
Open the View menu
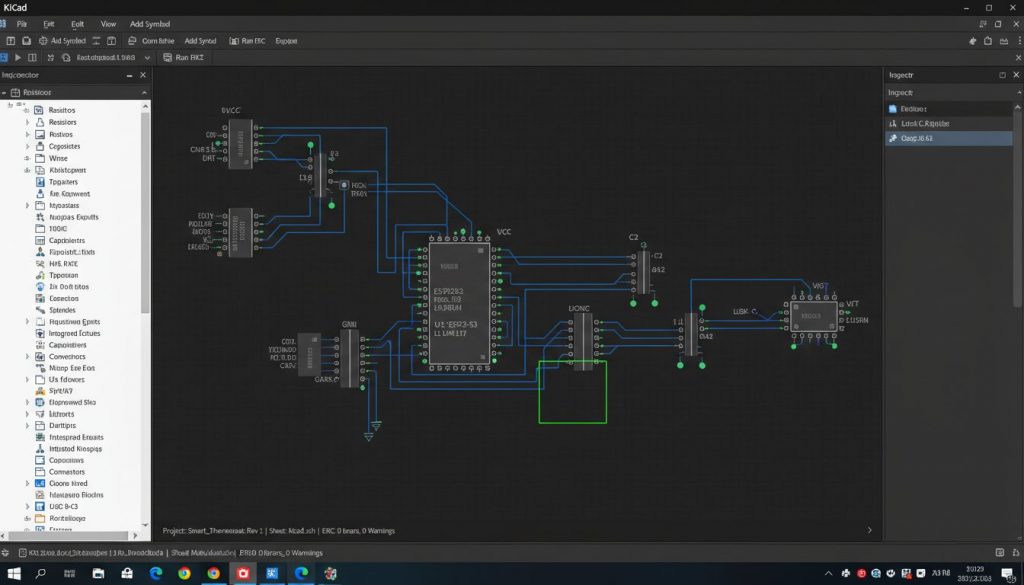pyautogui.click(x=109, y=24)
